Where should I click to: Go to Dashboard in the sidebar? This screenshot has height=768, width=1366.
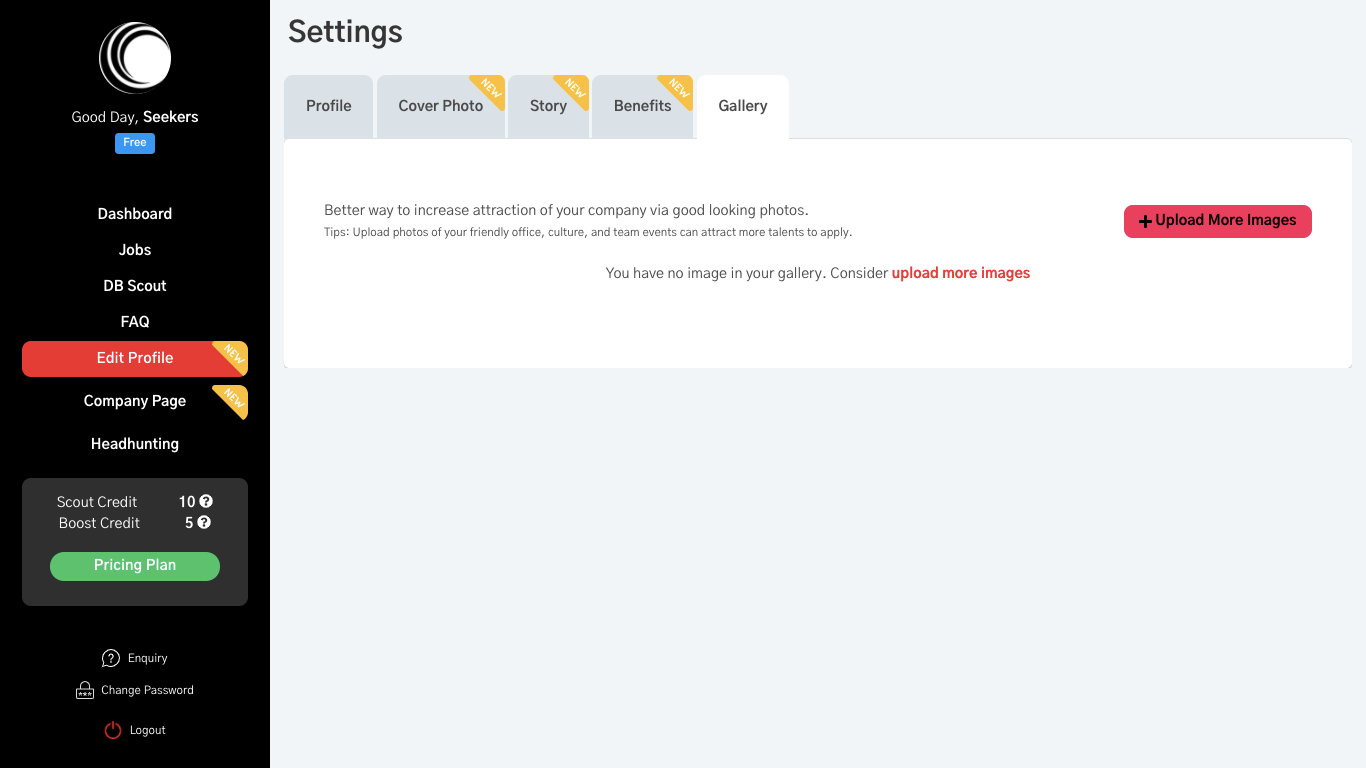(x=135, y=214)
